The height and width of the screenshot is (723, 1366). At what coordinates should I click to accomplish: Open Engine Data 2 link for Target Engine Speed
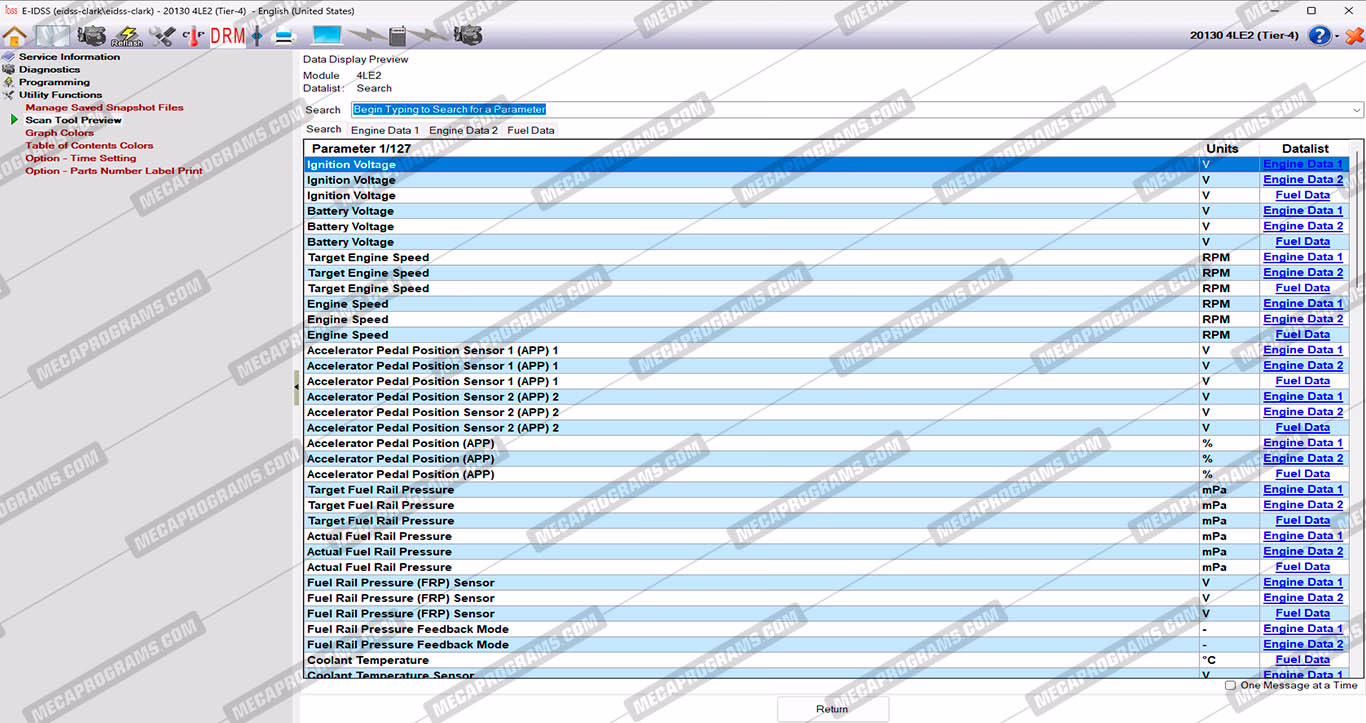(x=1302, y=273)
